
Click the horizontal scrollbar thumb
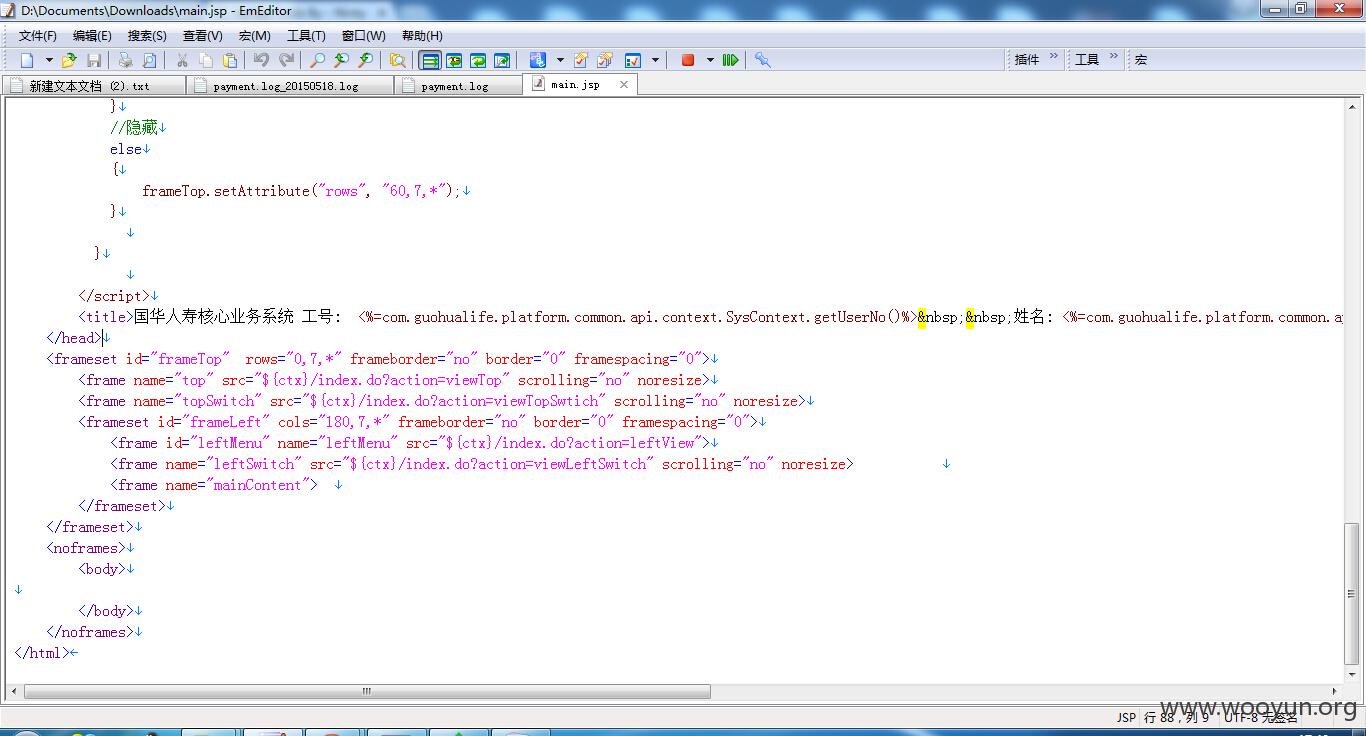367,691
